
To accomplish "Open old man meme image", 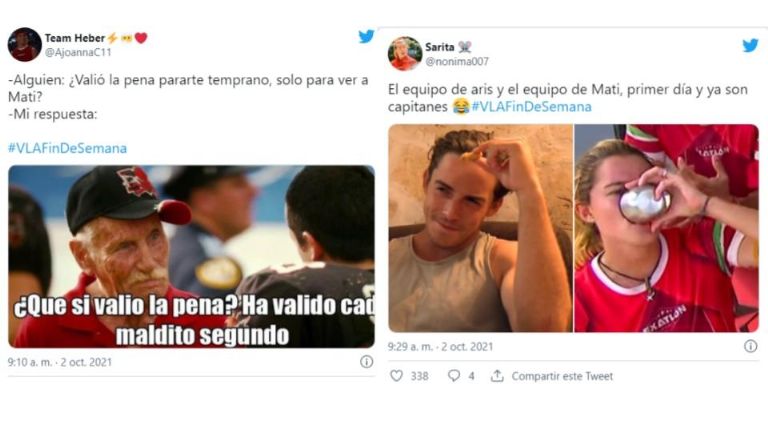I will pyautogui.click(x=192, y=257).
